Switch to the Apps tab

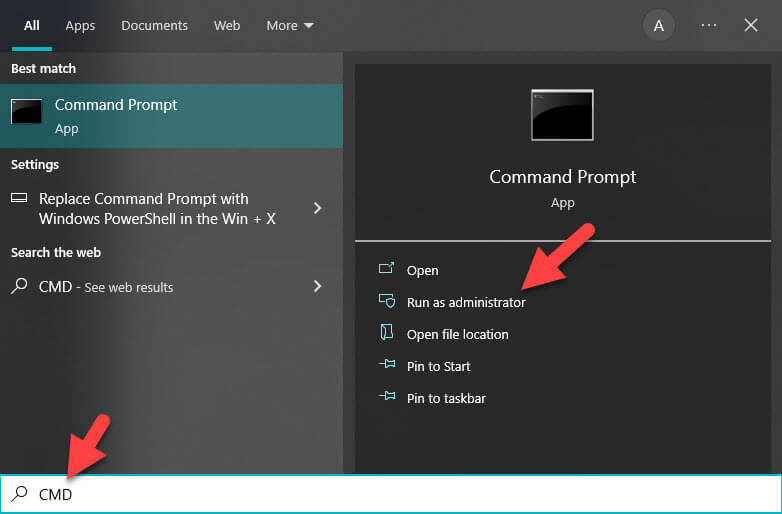[80, 26]
